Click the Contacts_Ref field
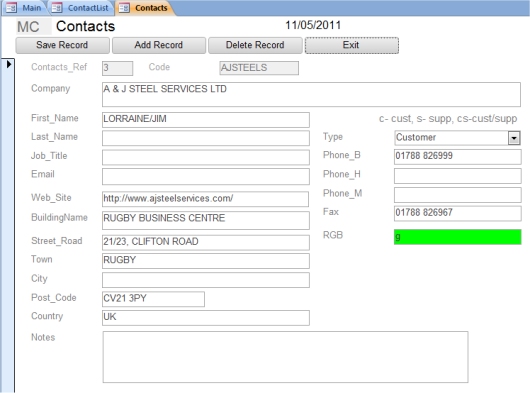Image resolution: width=530 pixels, height=393 pixels. [117, 68]
